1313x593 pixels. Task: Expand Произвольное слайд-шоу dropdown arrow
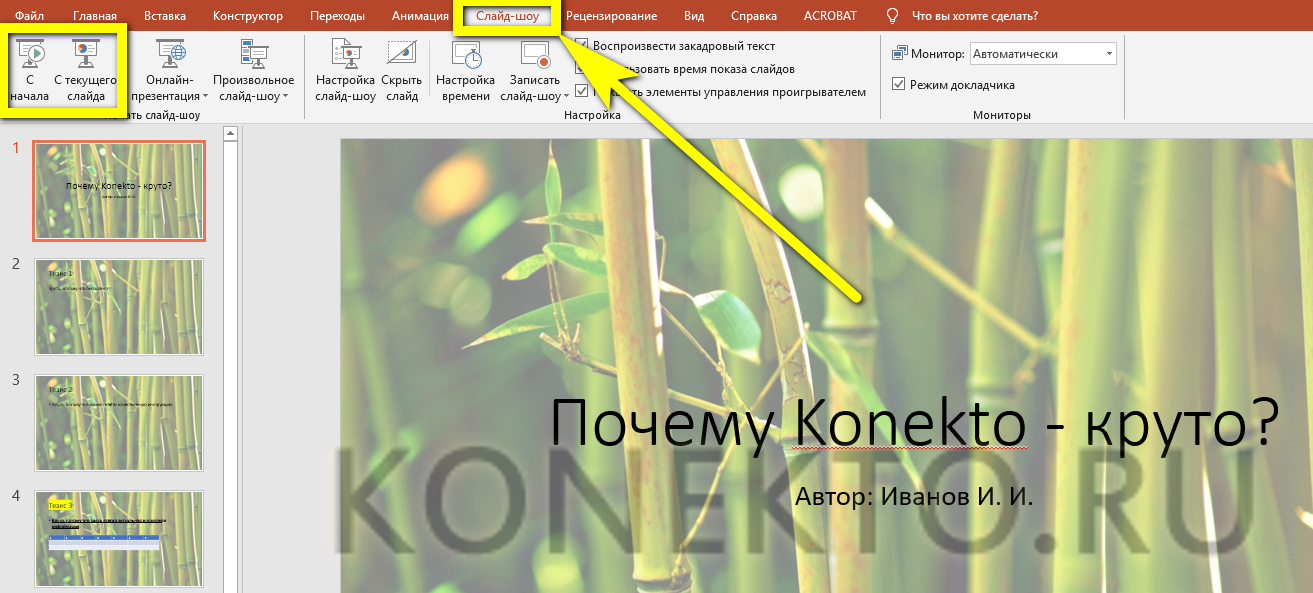[285, 97]
